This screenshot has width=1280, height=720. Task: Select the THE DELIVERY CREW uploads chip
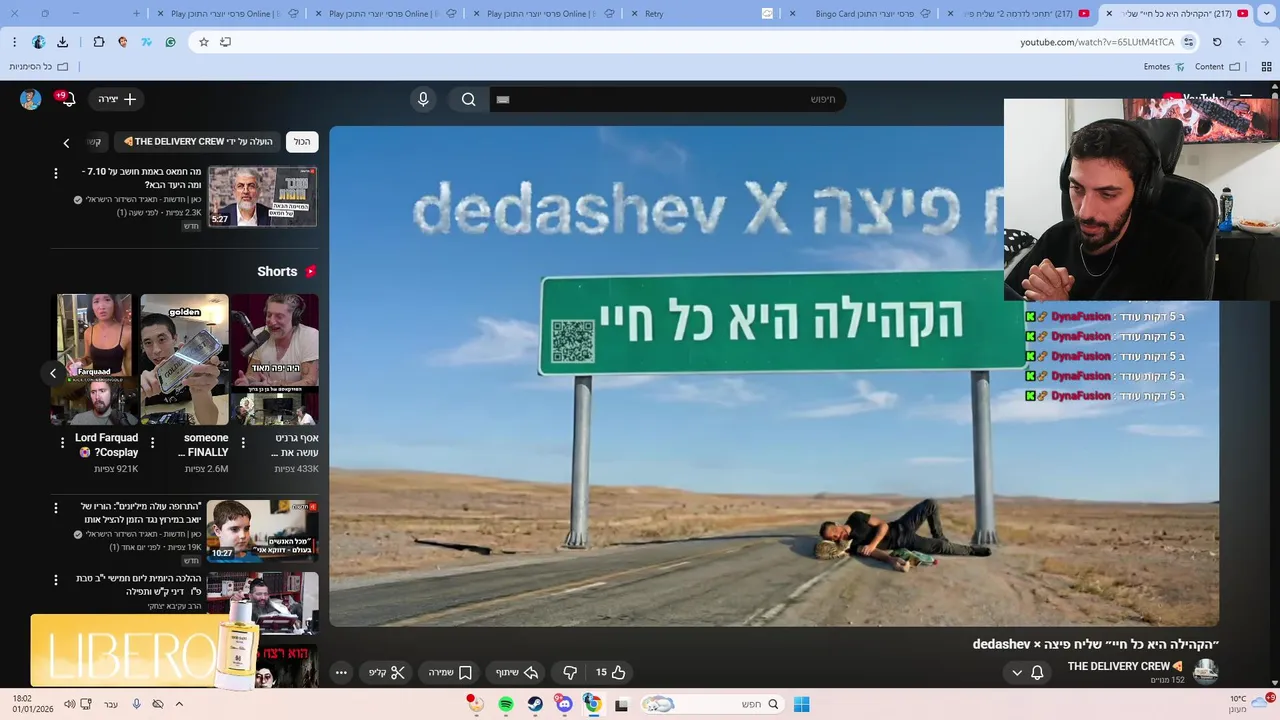tap(197, 142)
